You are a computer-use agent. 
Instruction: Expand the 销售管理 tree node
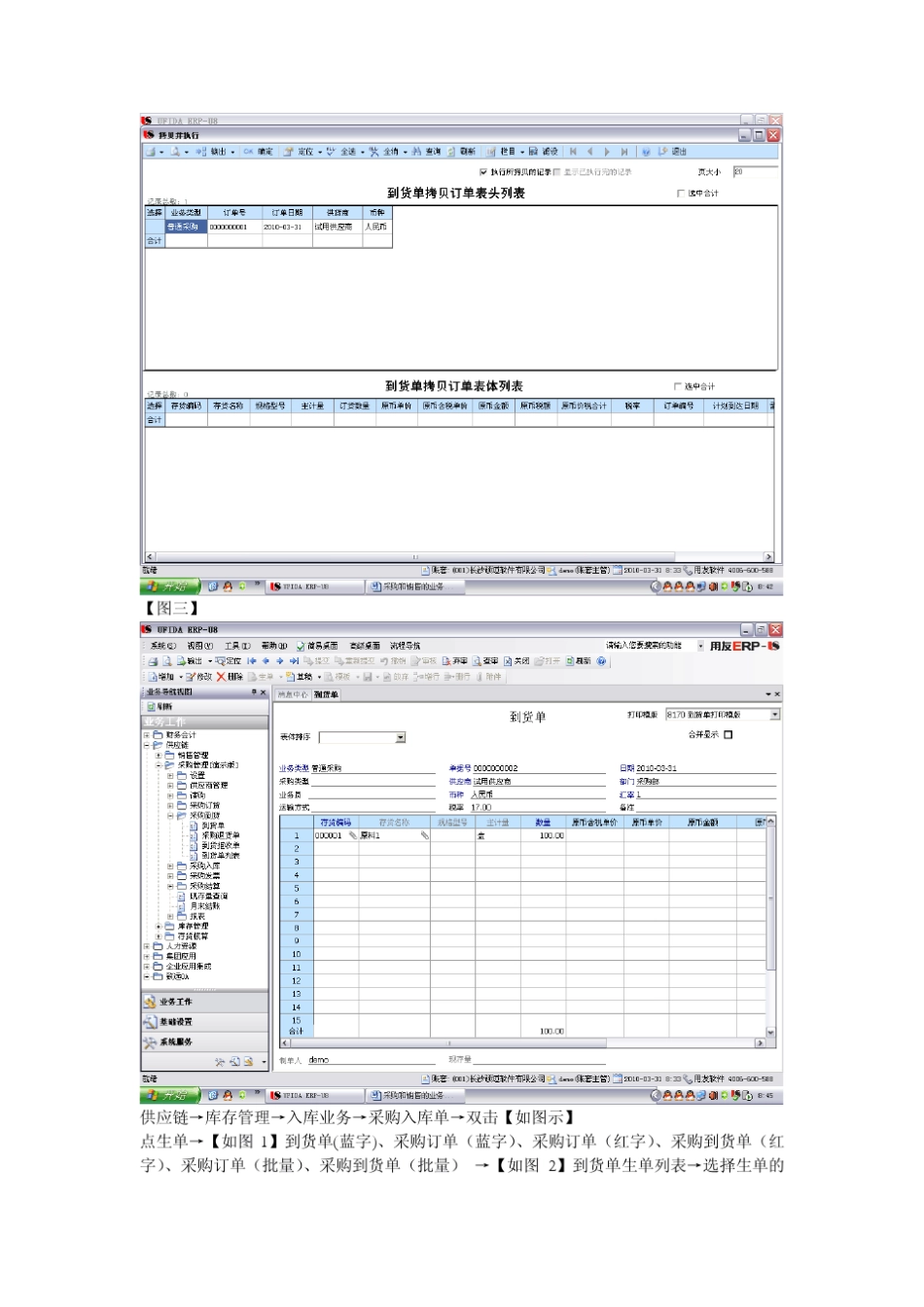click(x=159, y=756)
